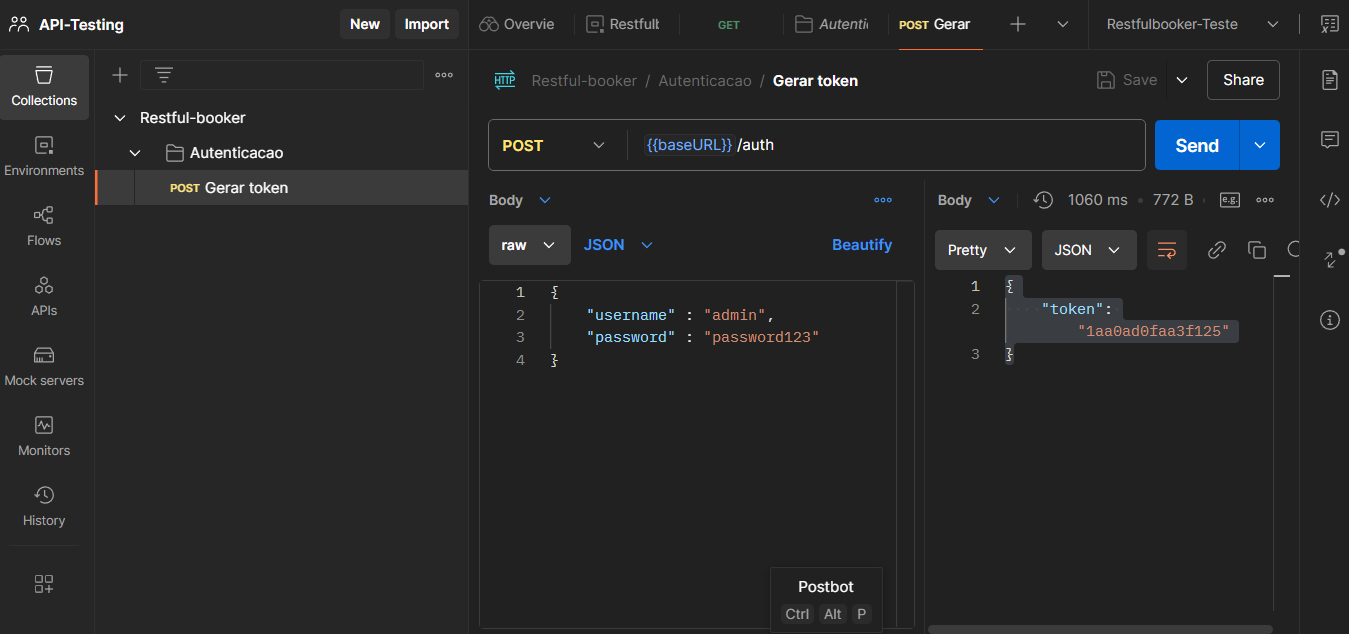Collapse the Restful-booker collection
This screenshot has height=634, width=1349.
point(120,118)
